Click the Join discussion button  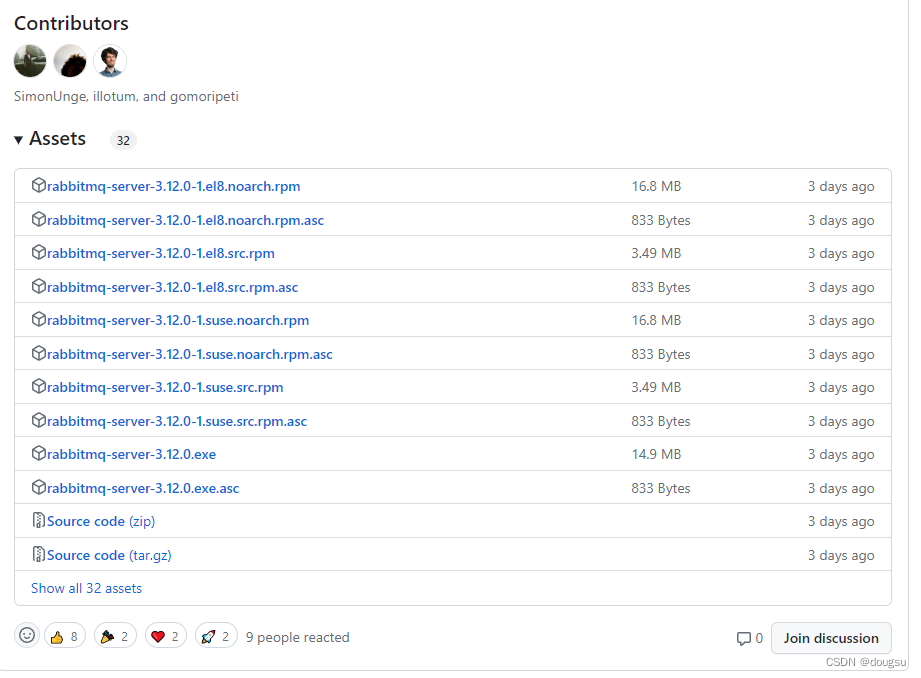[830, 638]
